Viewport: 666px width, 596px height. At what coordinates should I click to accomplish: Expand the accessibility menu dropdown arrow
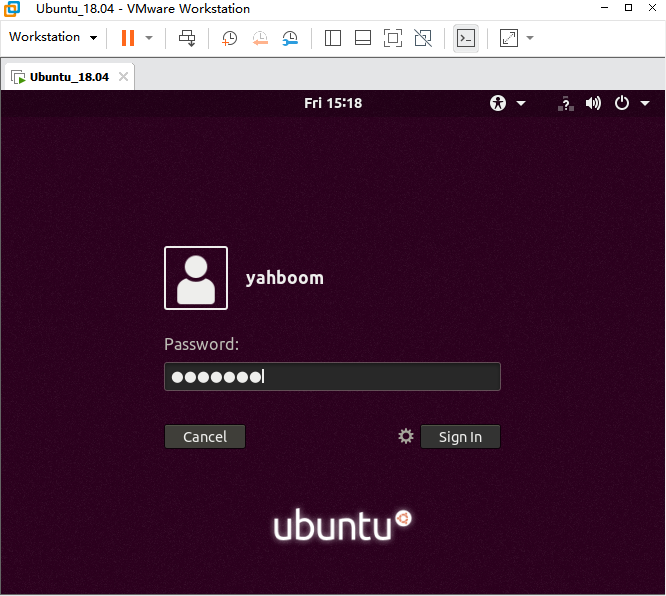tap(521, 103)
